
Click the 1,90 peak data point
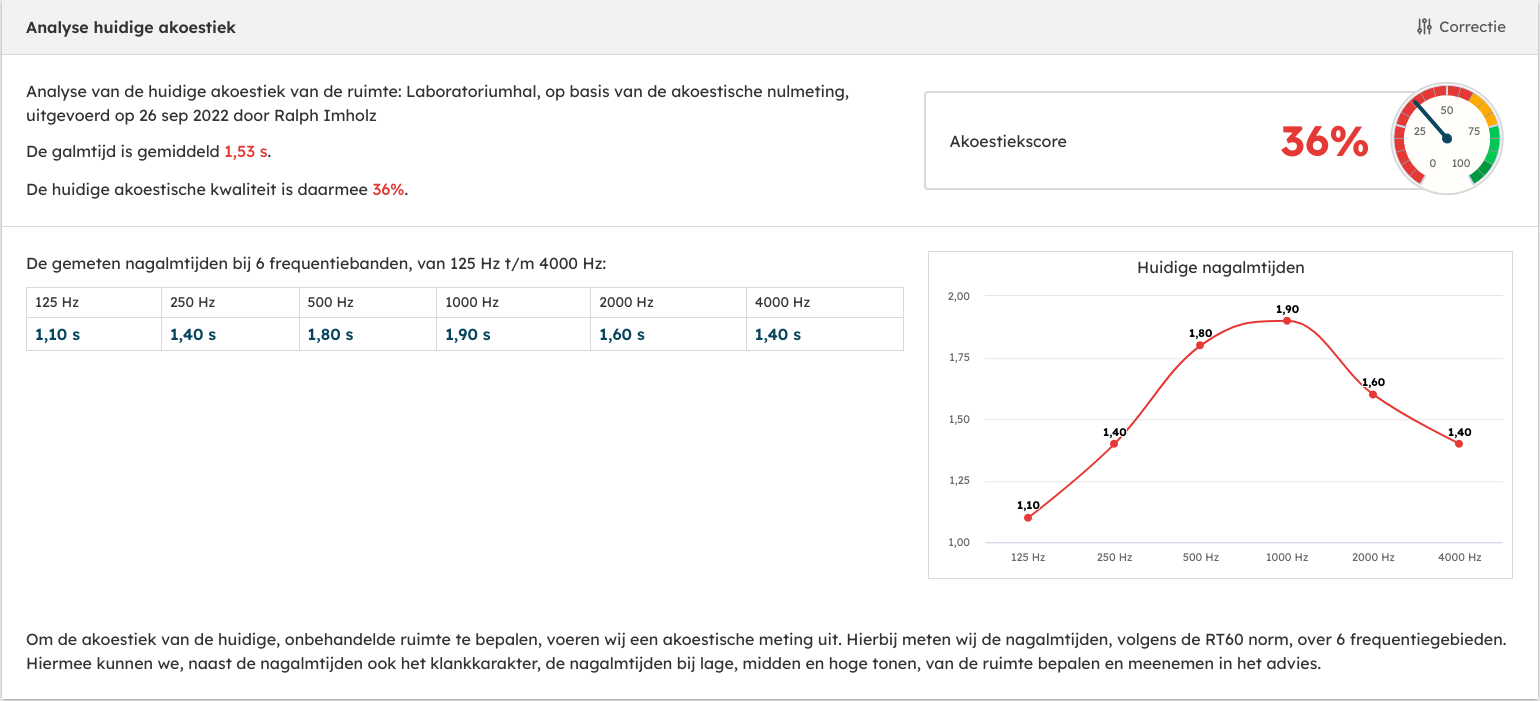pyautogui.click(x=1286, y=321)
